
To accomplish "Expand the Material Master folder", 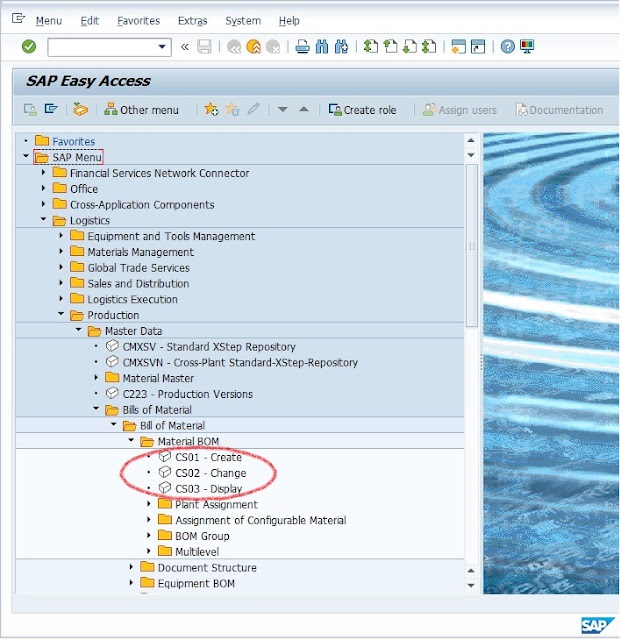I will (96, 377).
